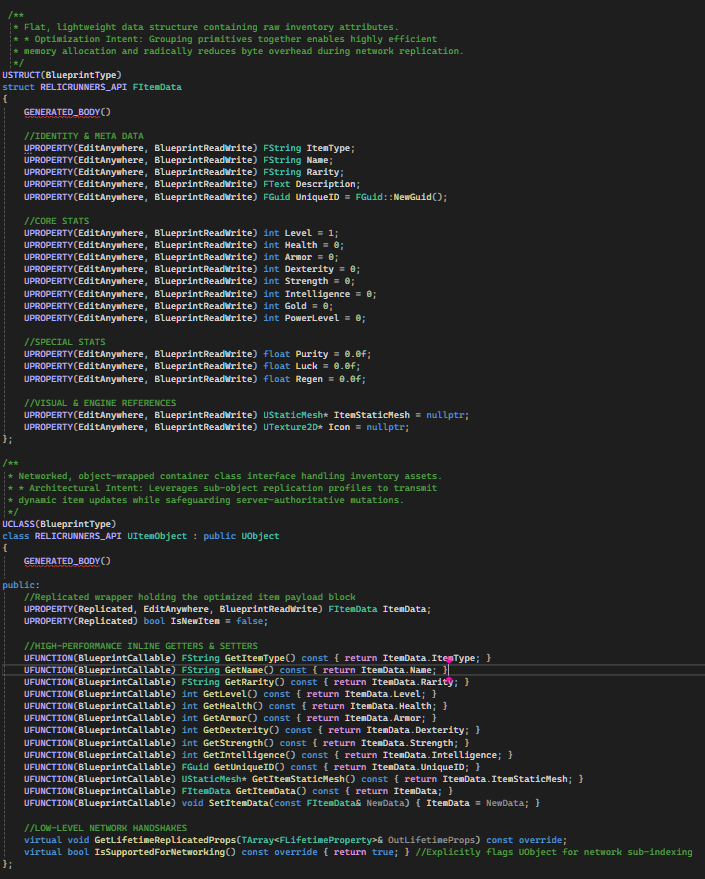Click the 'Gold = 0' declaration

click(306, 306)
